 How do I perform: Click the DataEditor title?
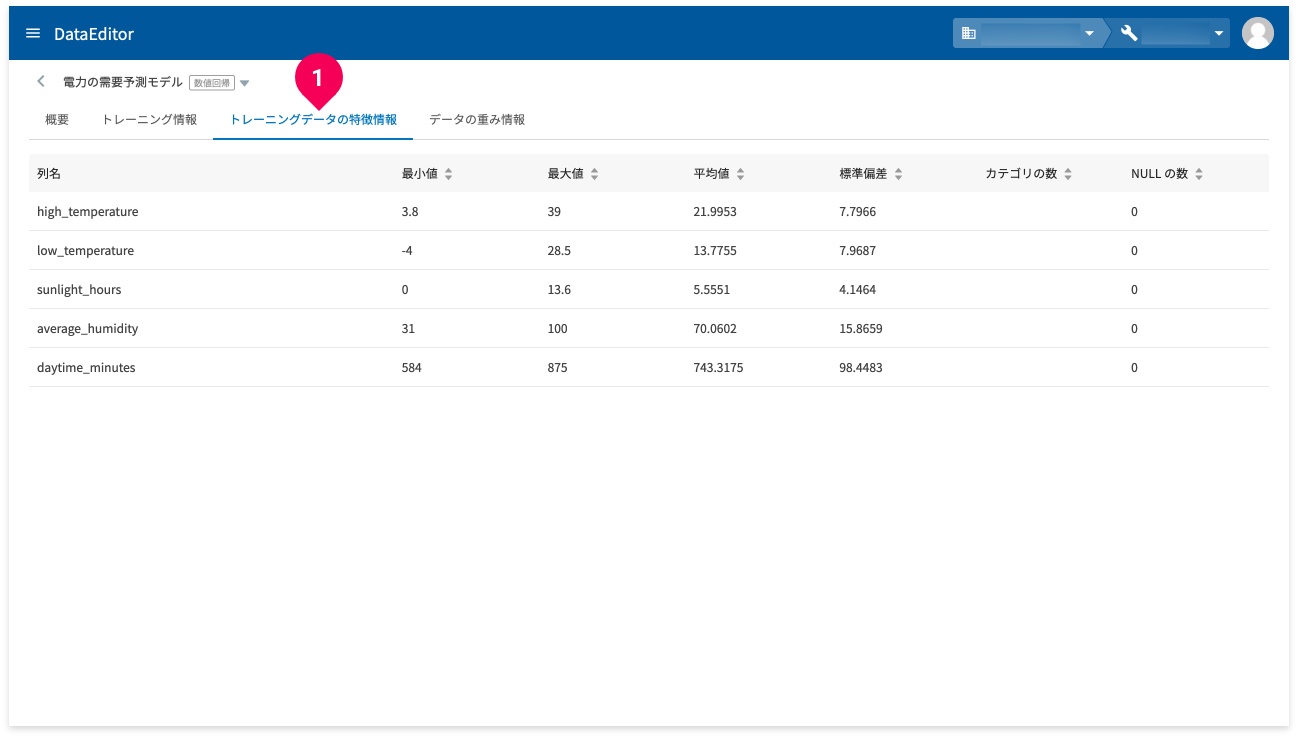pyautogui.click(x=94, y=34)
